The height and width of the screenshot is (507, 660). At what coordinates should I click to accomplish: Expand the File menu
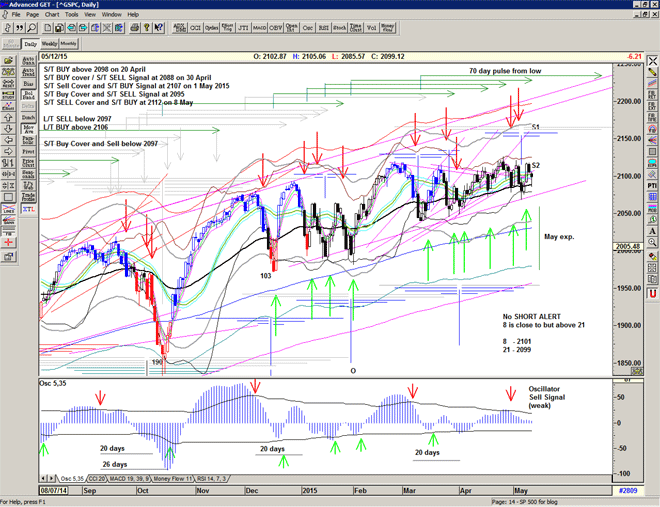(16, 15)
